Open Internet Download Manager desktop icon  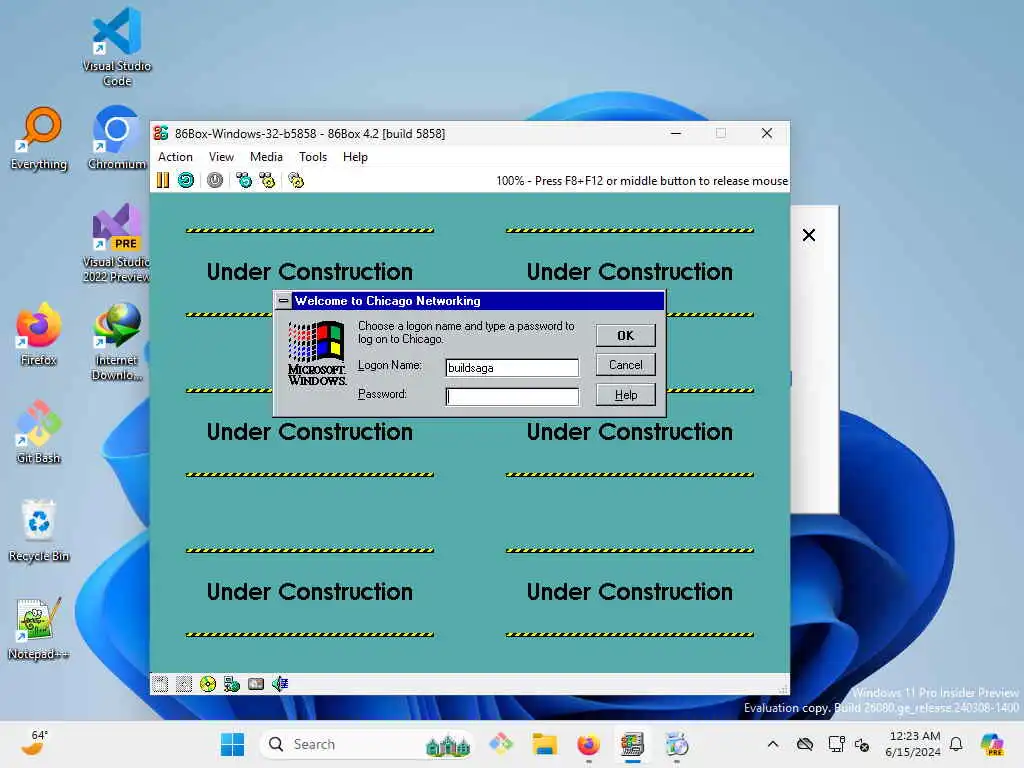click(117, 341)
